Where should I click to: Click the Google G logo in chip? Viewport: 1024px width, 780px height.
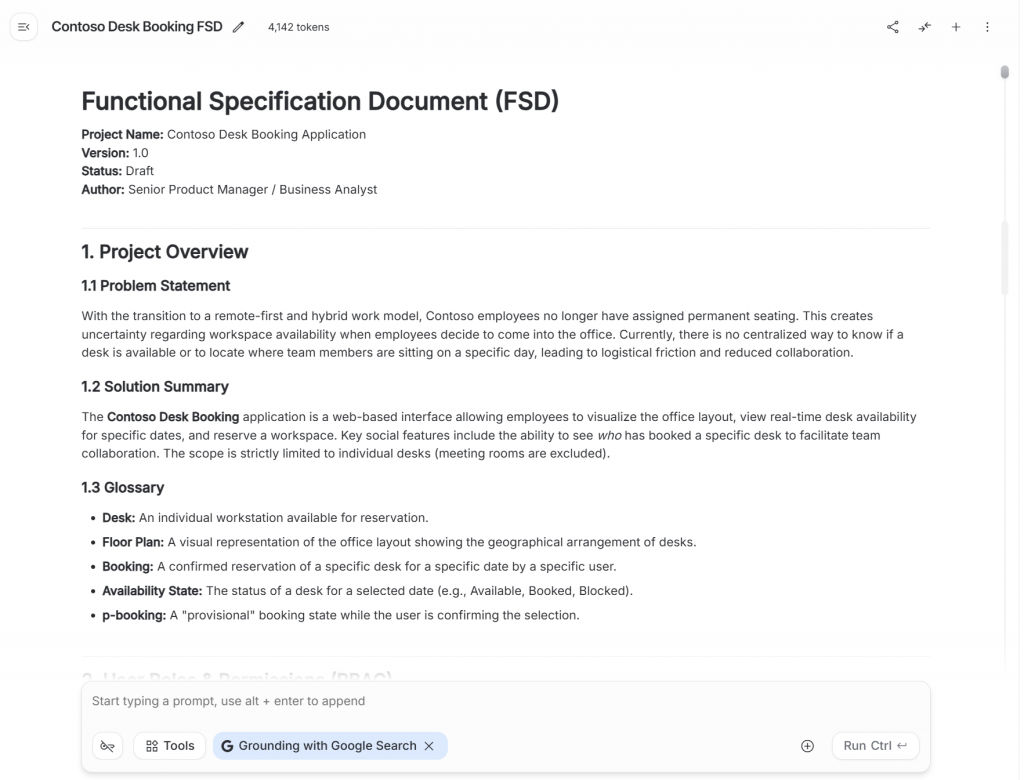pyautogui.click(x=227, y=746)
